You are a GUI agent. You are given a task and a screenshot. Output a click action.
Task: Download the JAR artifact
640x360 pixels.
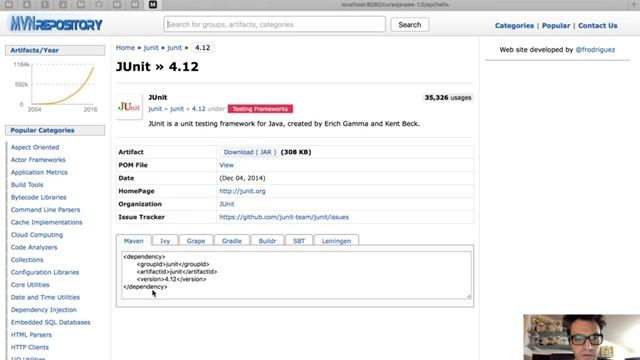249,152
